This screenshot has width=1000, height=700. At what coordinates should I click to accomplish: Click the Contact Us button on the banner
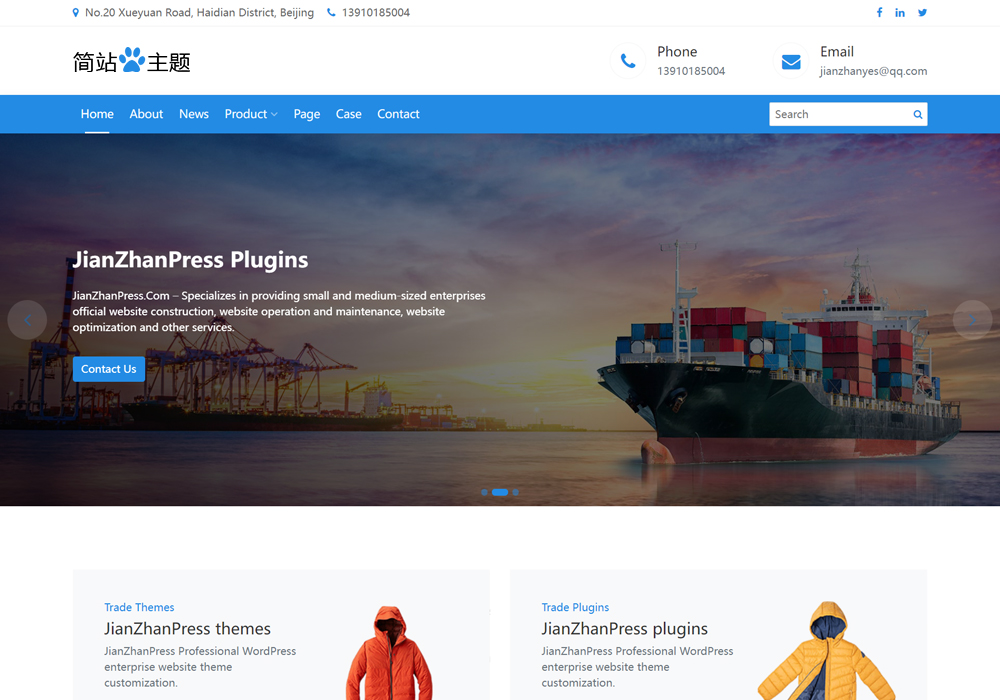108,368
